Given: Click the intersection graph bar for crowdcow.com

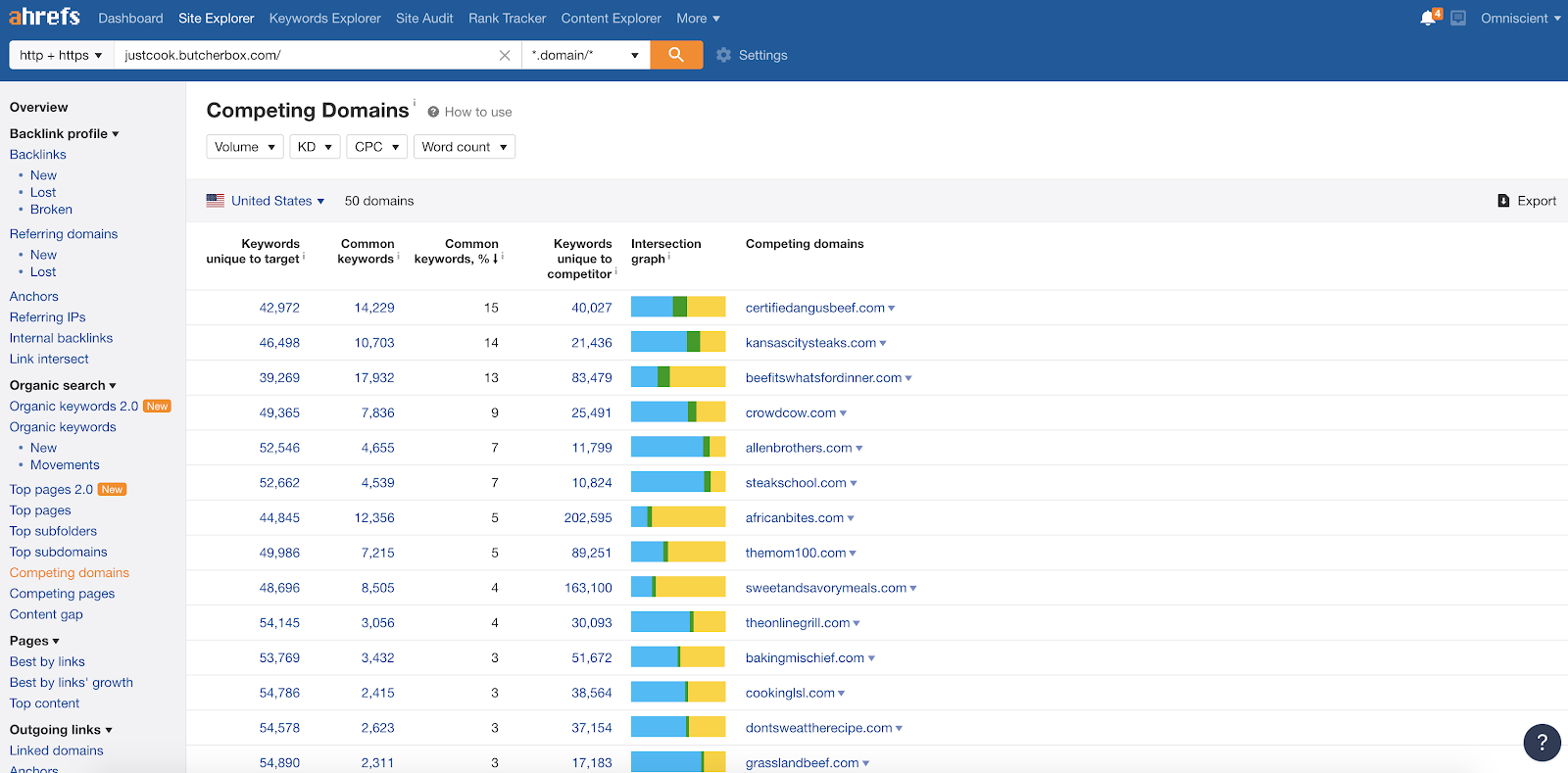Looking at the screenshot, I should (678, 412).
